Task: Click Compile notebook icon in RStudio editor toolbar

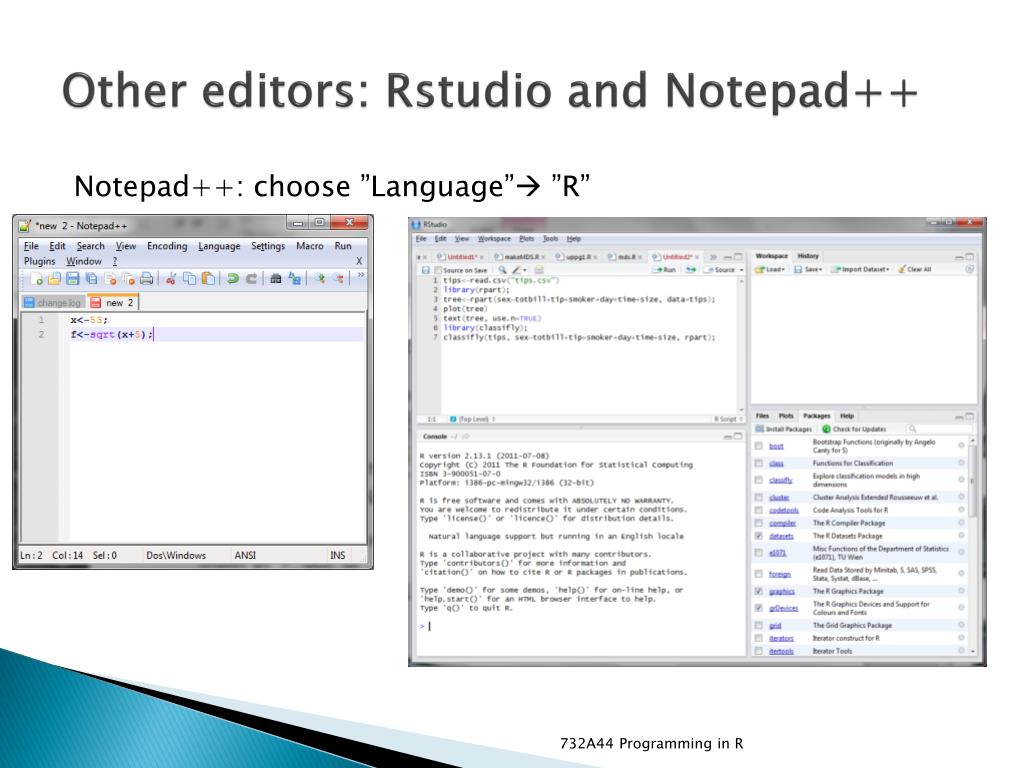Action: point(539,270)
